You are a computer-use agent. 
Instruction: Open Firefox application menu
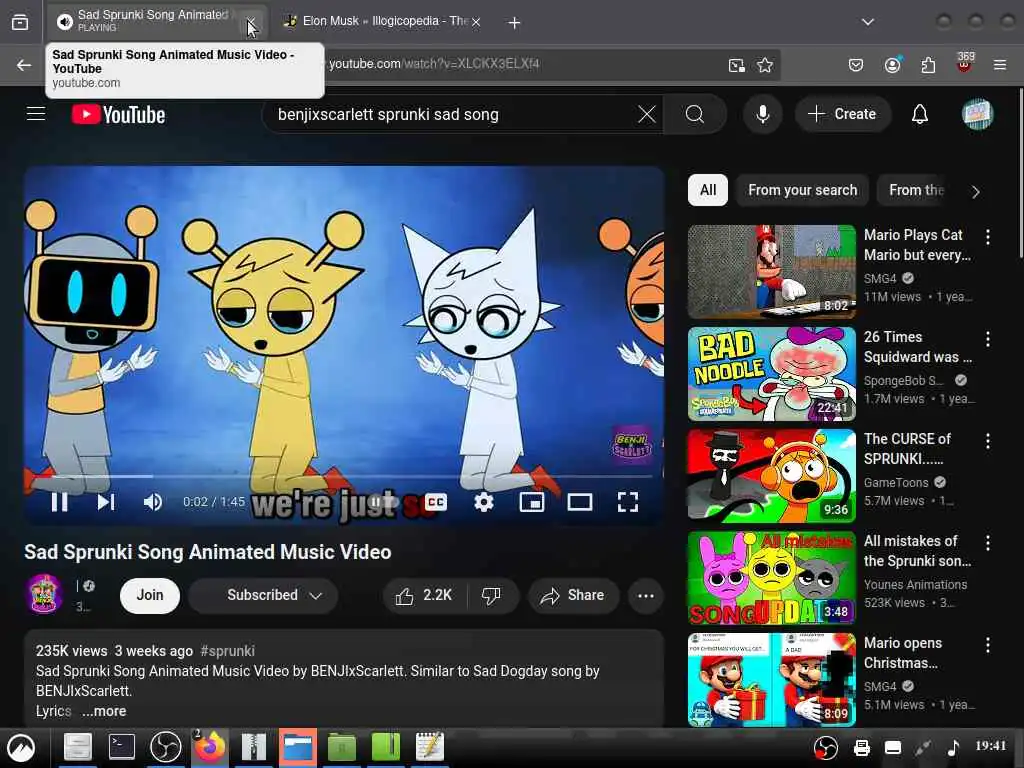coord(1000,65)
